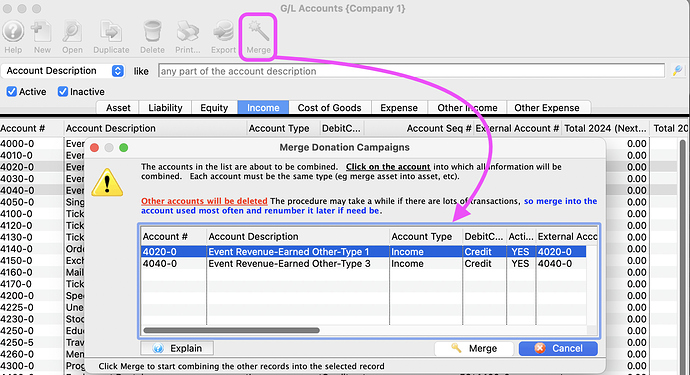Viewport: 690px width, 375px height.
Task: Switch to the Asset tab
Action: [x=118, y=108]
